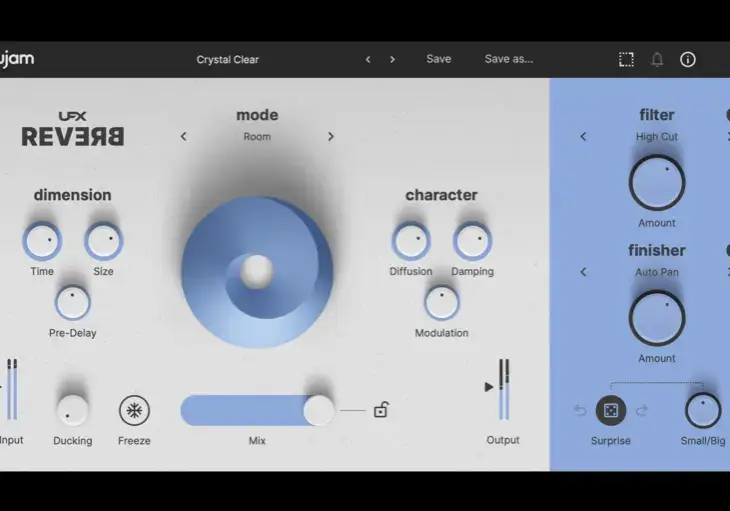The width and height of the screenshot is (730, 511).
Task: Click the Room mode label
Action: click(x=257, y=137)
